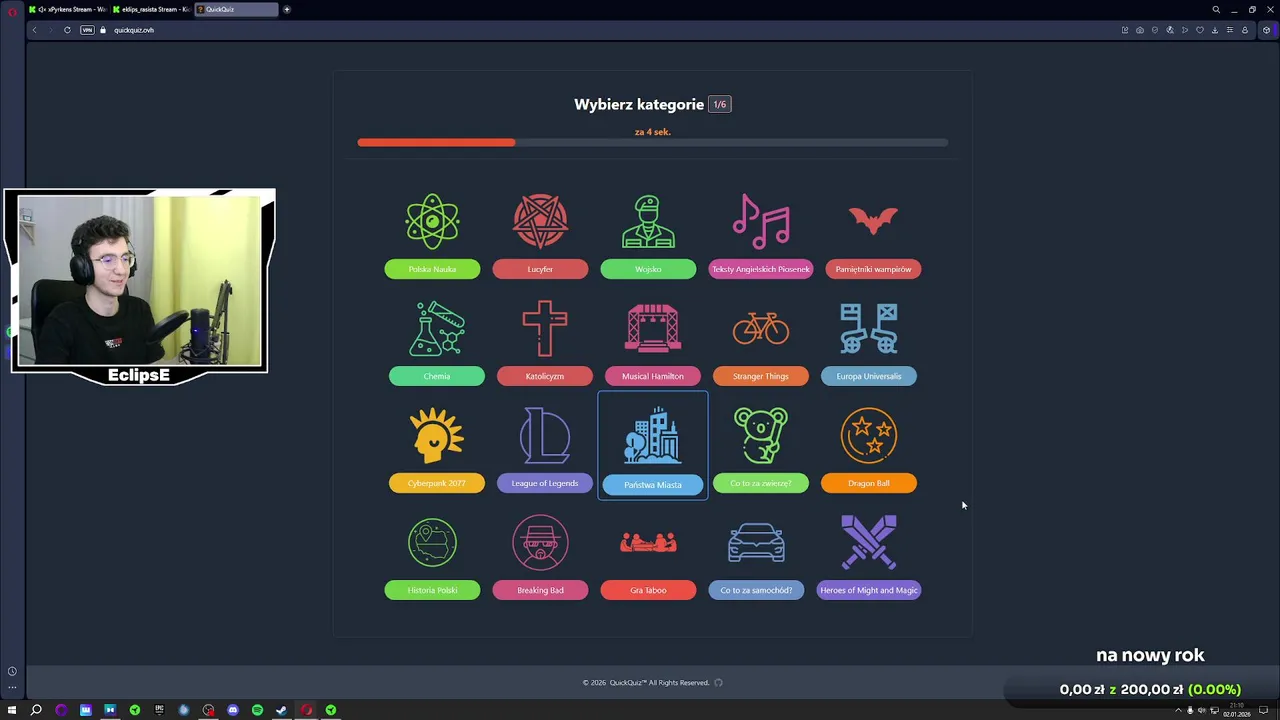Choose the Co to za zwierzę? label
This screenshot has width=1280, height=720.
coord(761,483)
